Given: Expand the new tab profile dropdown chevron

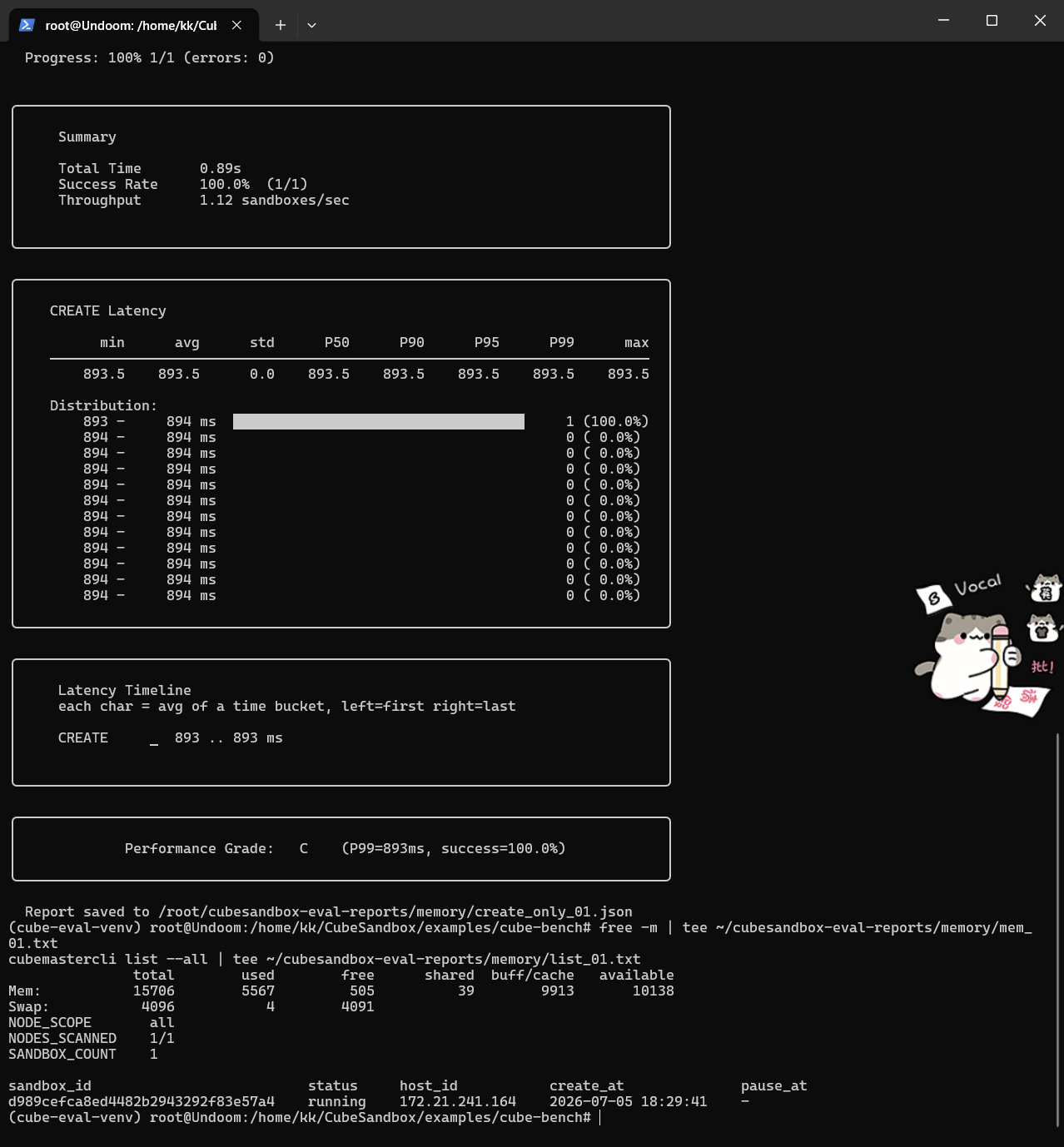Looking at the screenshot, I should click(311, 25).
